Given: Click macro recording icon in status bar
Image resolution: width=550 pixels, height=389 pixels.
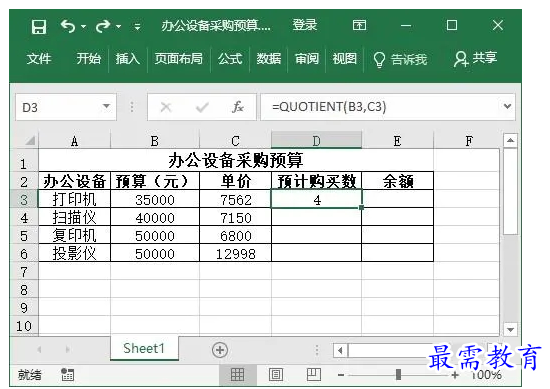Looking at the screenshot, I should 67,374.
